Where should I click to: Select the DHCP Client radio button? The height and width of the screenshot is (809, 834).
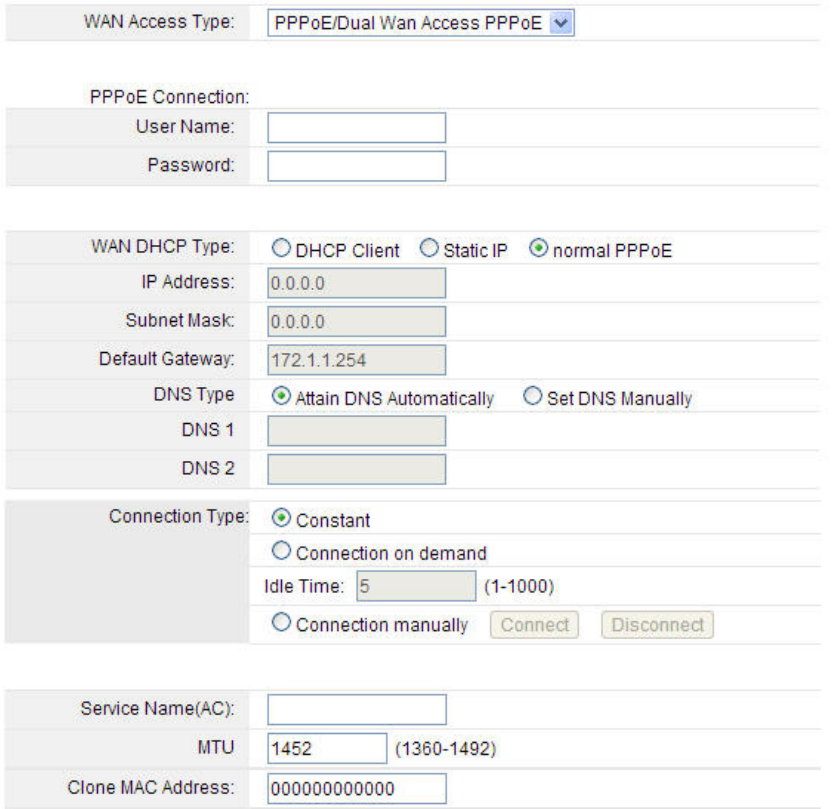click(x=281, y=248)
